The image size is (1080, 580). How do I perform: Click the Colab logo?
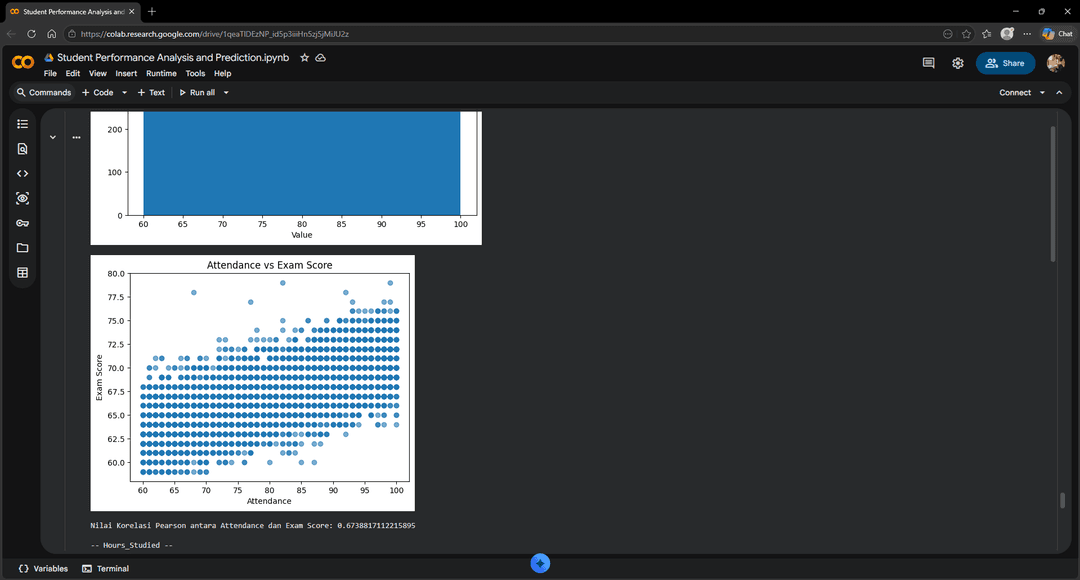[x=23, y=63]
